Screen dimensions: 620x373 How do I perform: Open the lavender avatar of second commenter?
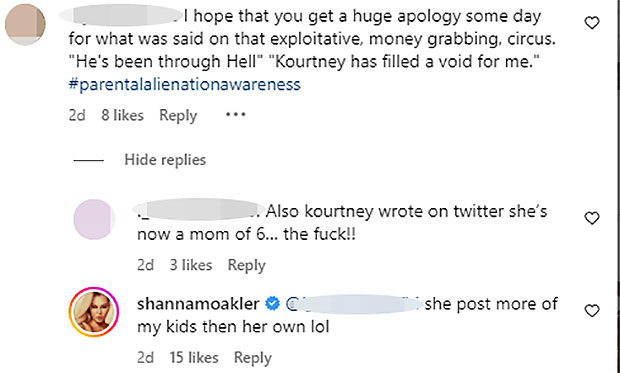coord(94,219)
